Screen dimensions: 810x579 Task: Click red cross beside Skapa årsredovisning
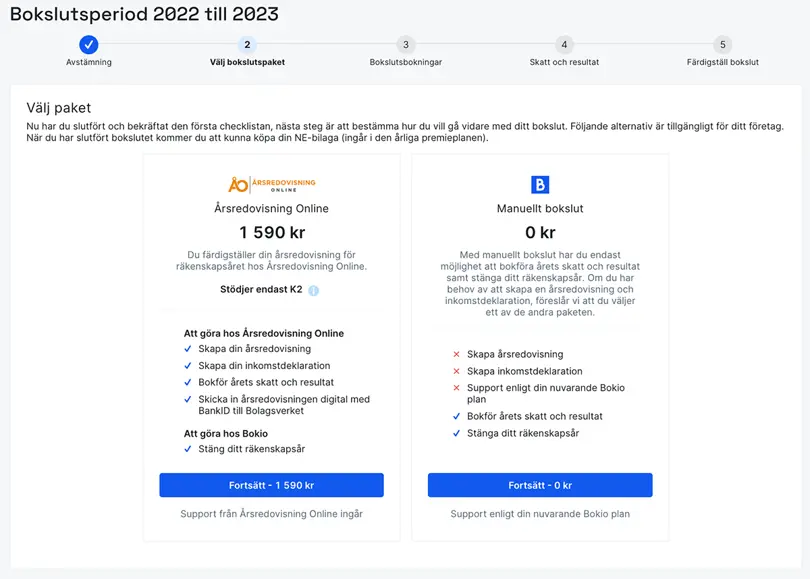tap(456, 354)
